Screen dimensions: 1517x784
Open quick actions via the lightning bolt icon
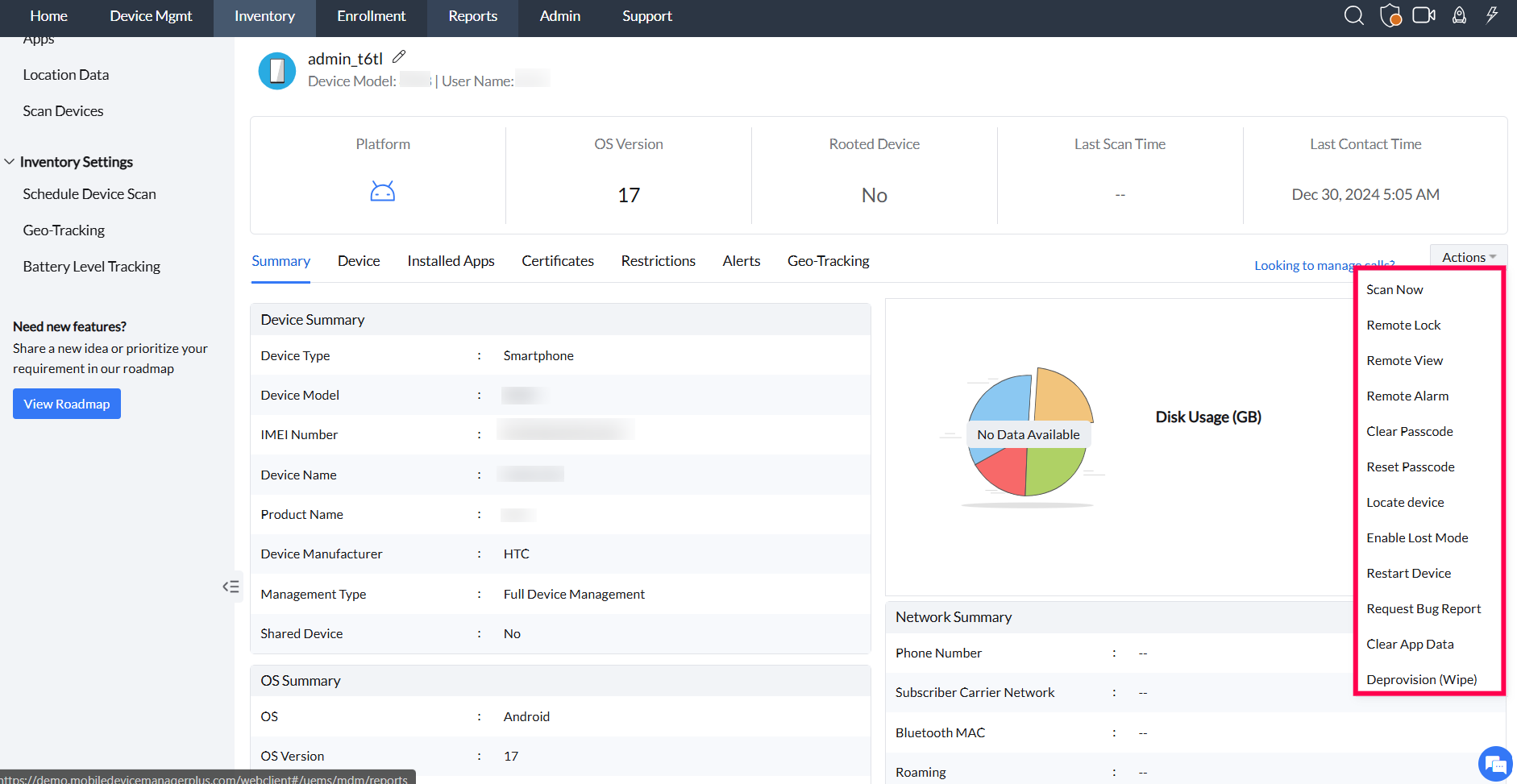tap(1491, 15)
